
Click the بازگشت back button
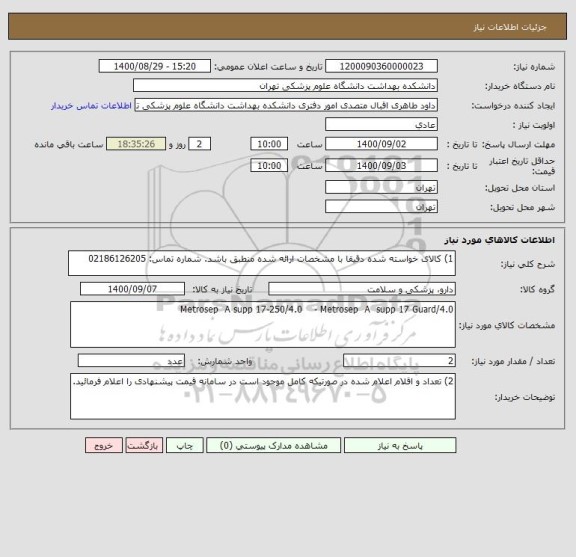pos(144,445)
